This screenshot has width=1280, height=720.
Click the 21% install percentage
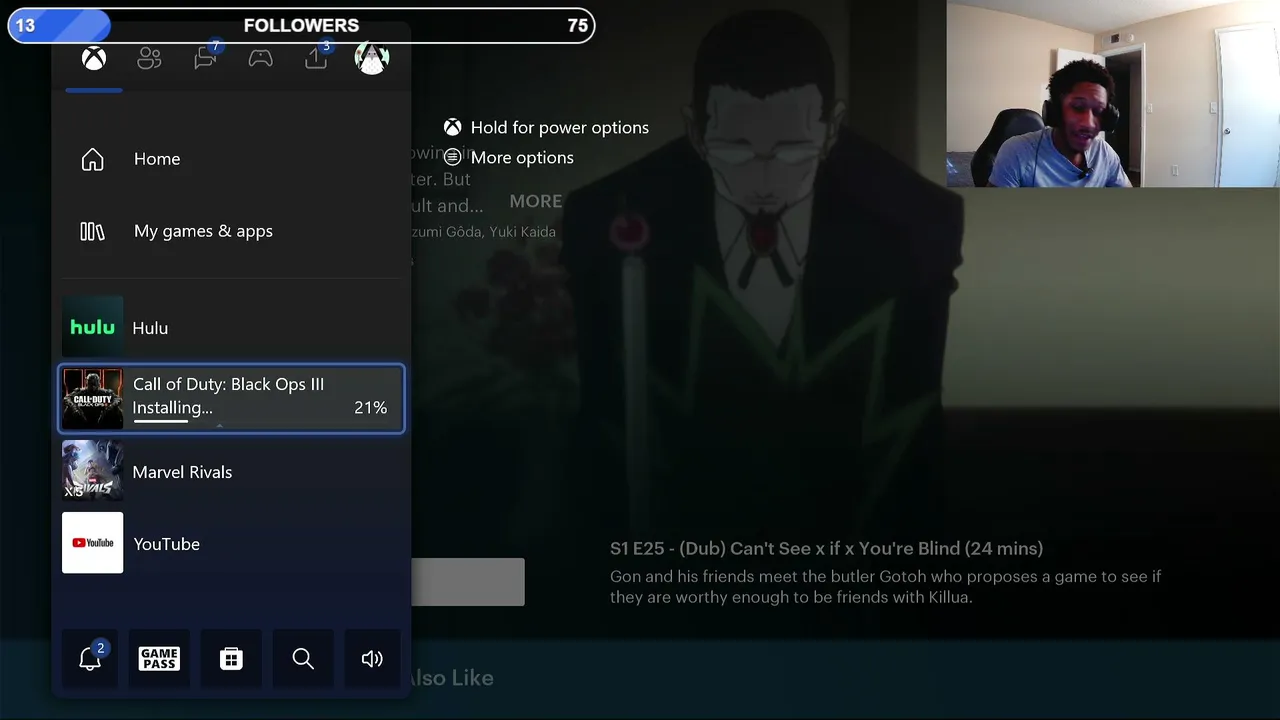pyautogui.click(x=370, y=408)
